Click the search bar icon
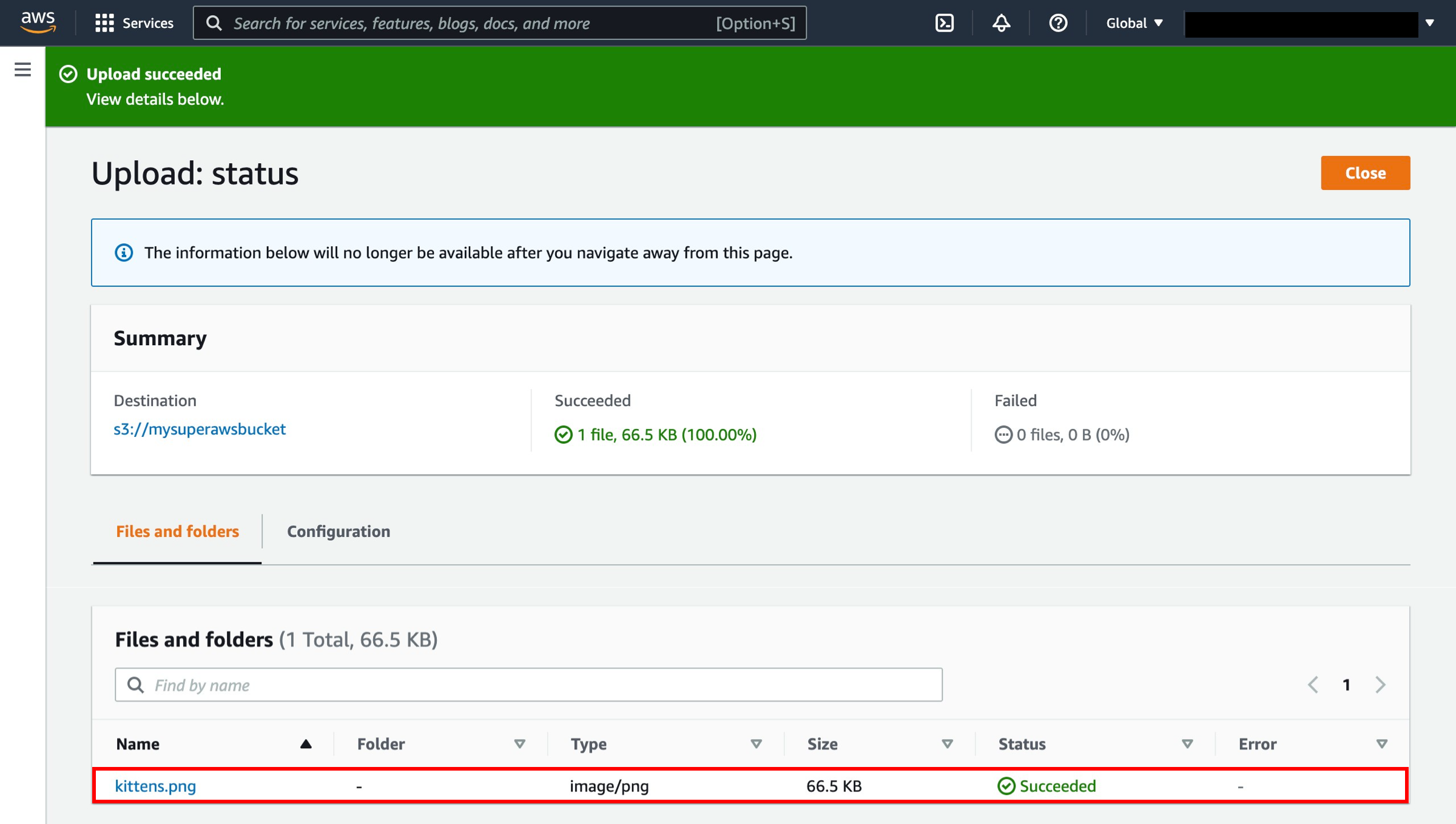This screenshot has height=824, width=1456. 214,23
